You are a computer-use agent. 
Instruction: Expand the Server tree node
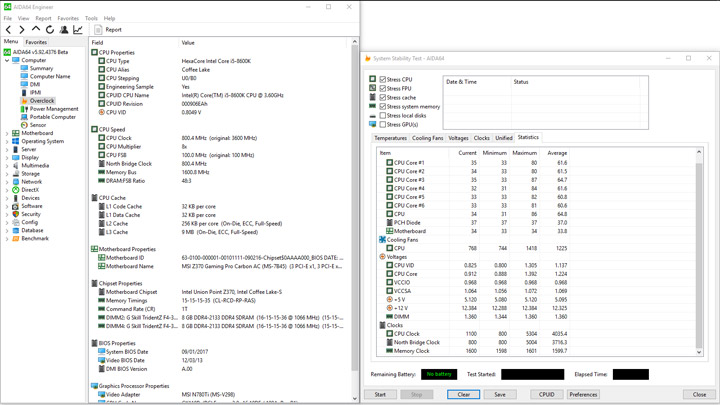coord(7,149)
